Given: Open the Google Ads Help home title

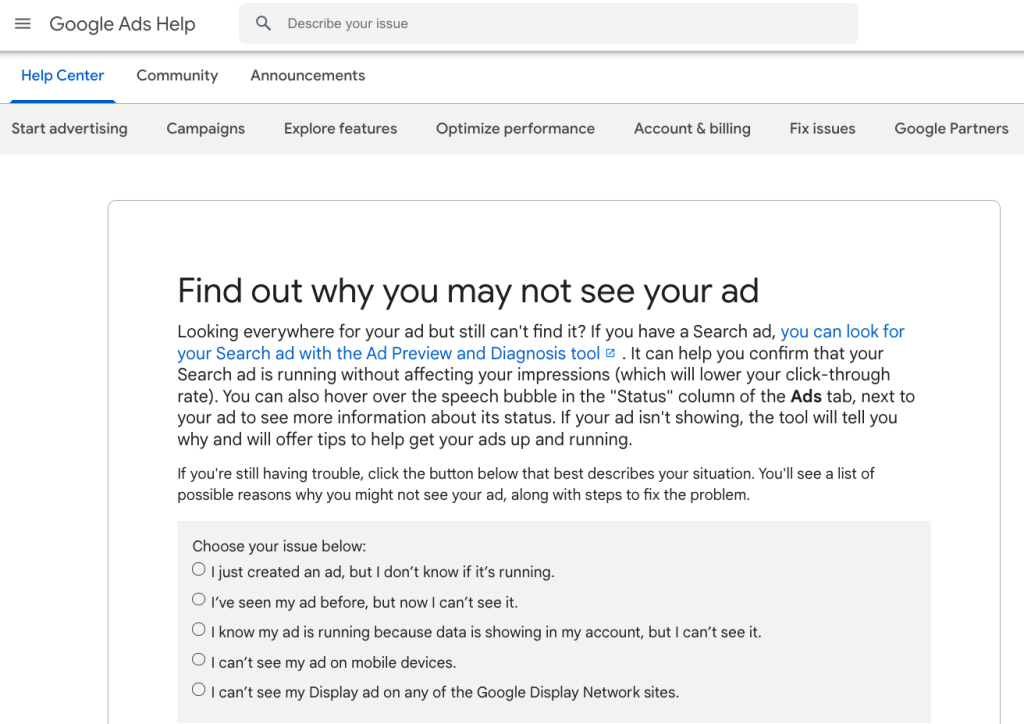Looking at the screenshot, I should (122, 24).
